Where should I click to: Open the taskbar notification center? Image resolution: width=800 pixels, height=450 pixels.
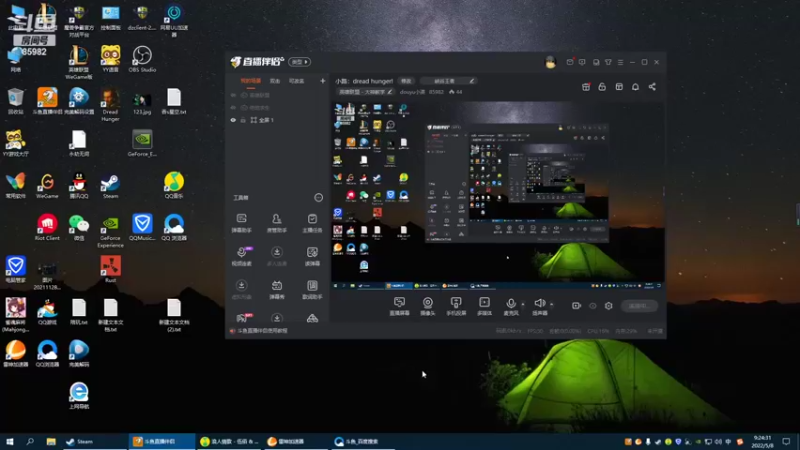786,441
